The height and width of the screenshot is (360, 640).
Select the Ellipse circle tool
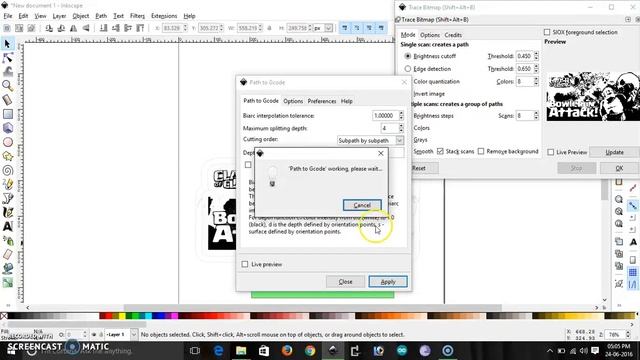7,142
